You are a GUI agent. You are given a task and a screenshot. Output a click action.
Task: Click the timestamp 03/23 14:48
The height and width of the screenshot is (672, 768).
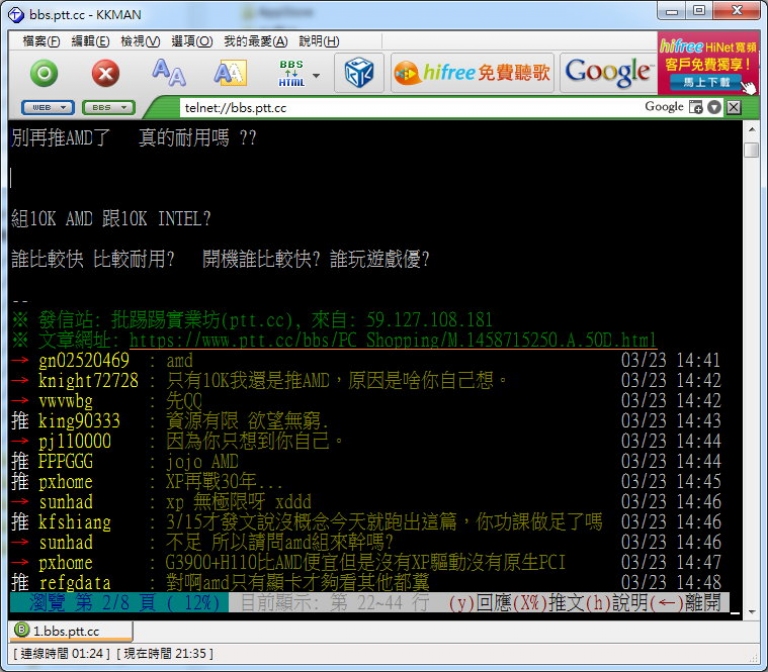671,583
